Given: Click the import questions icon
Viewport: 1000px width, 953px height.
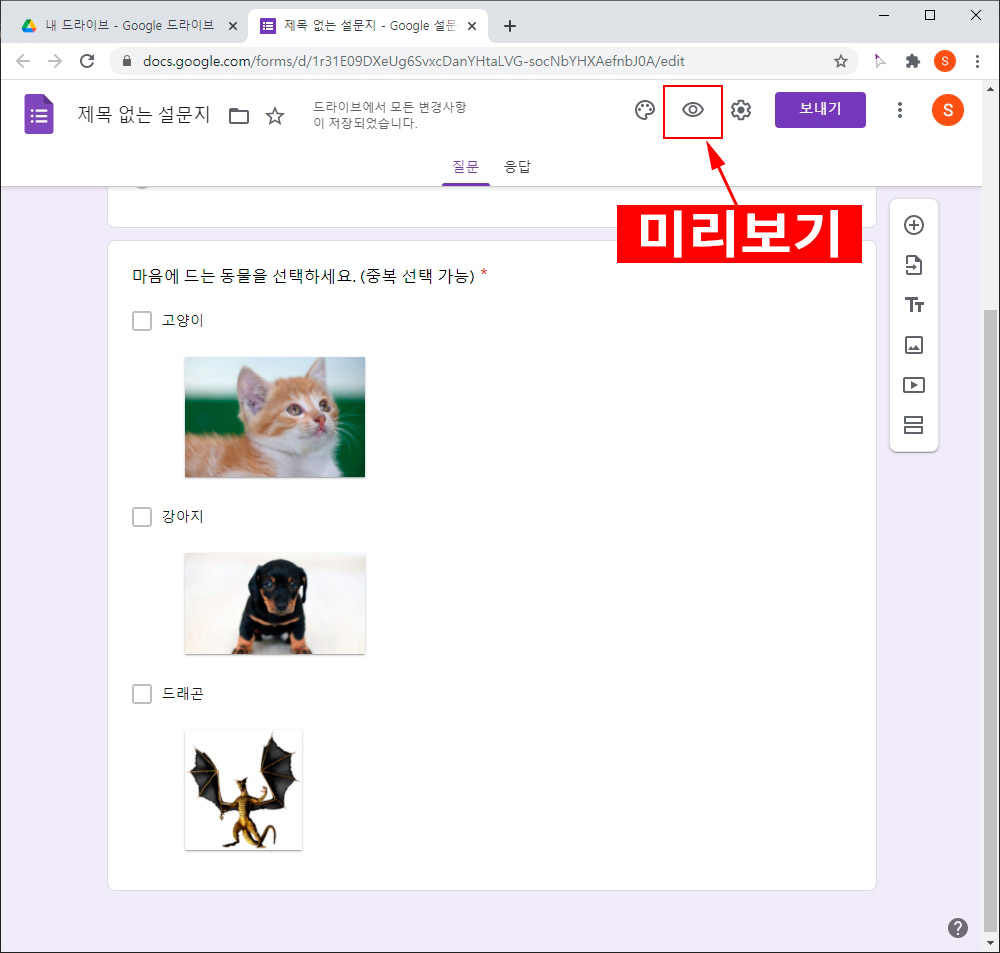Looking at the screenshot, I should click(913, 265).
